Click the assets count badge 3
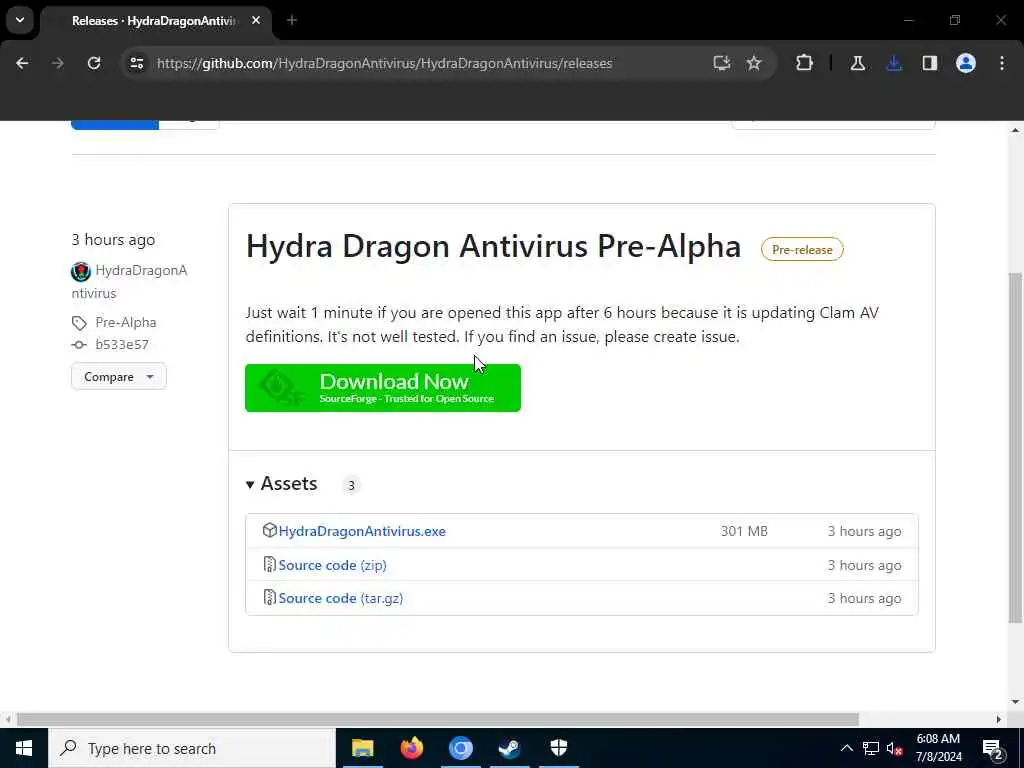Viewport: 1024px width, 768px height. 351,485
